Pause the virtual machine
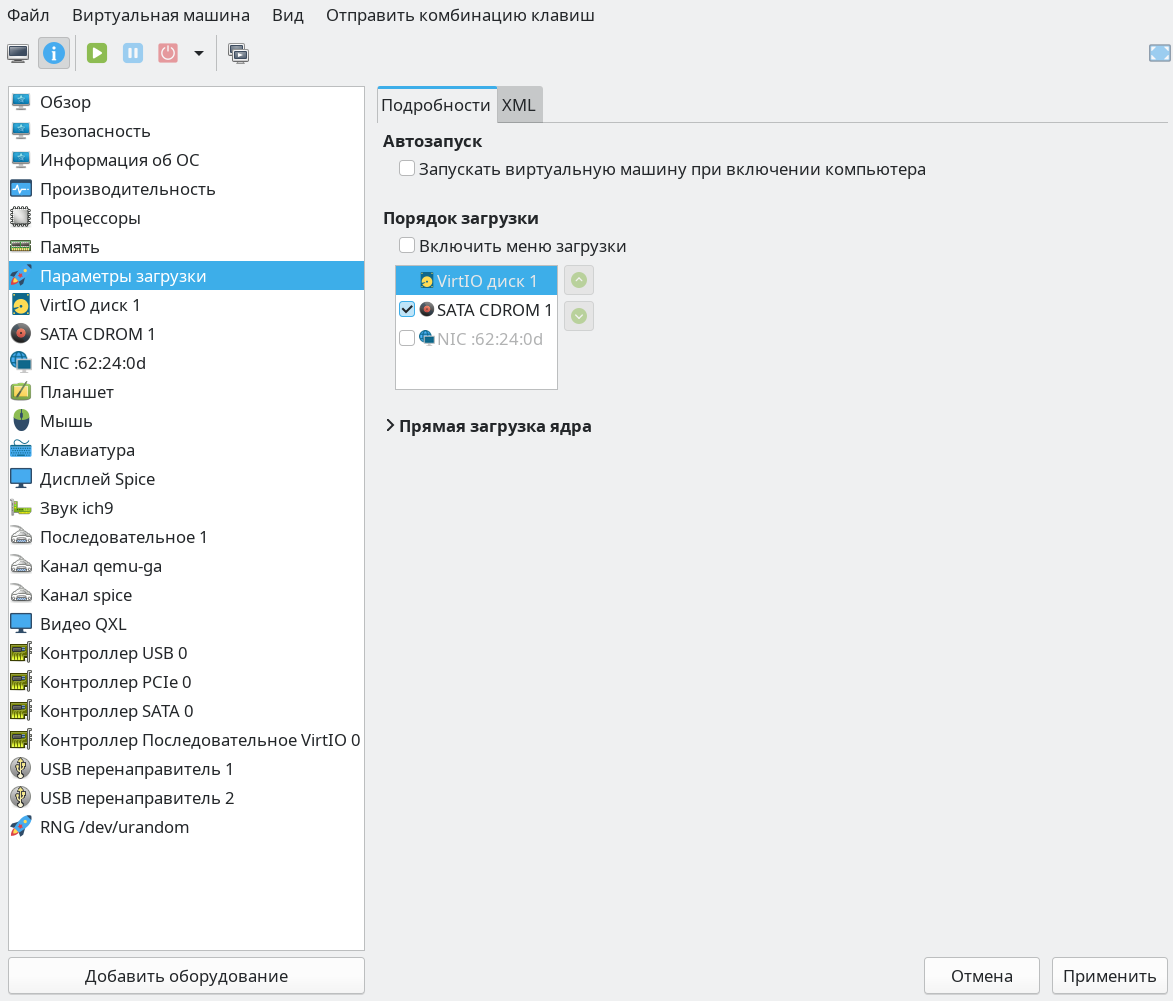This screenshot has height=1001, width=1173. (x=133, y=53)
